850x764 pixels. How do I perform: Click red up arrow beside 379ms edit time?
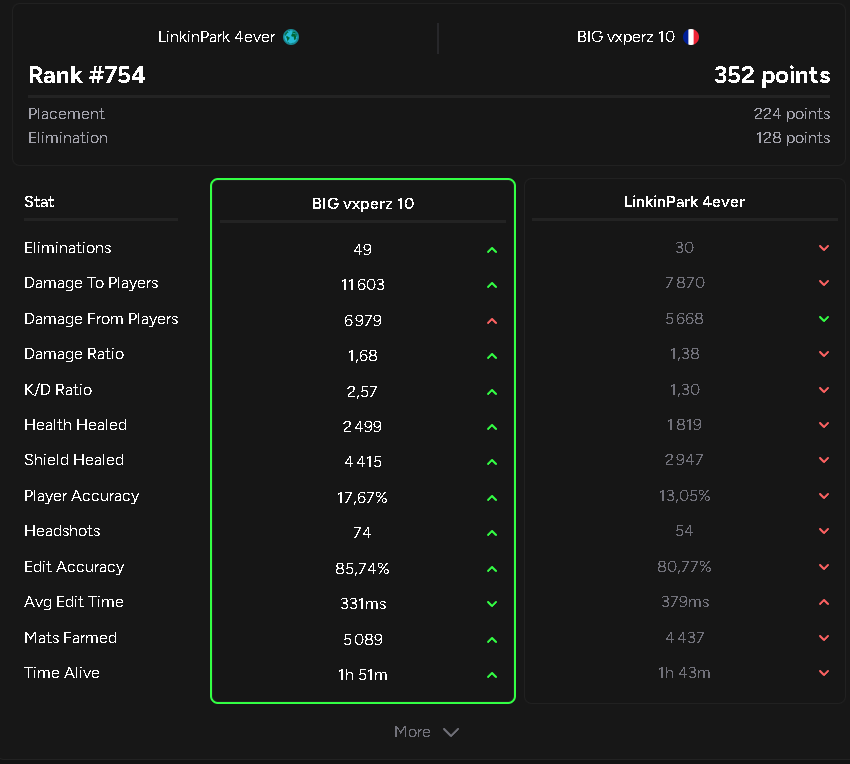(x=824, y=602)
